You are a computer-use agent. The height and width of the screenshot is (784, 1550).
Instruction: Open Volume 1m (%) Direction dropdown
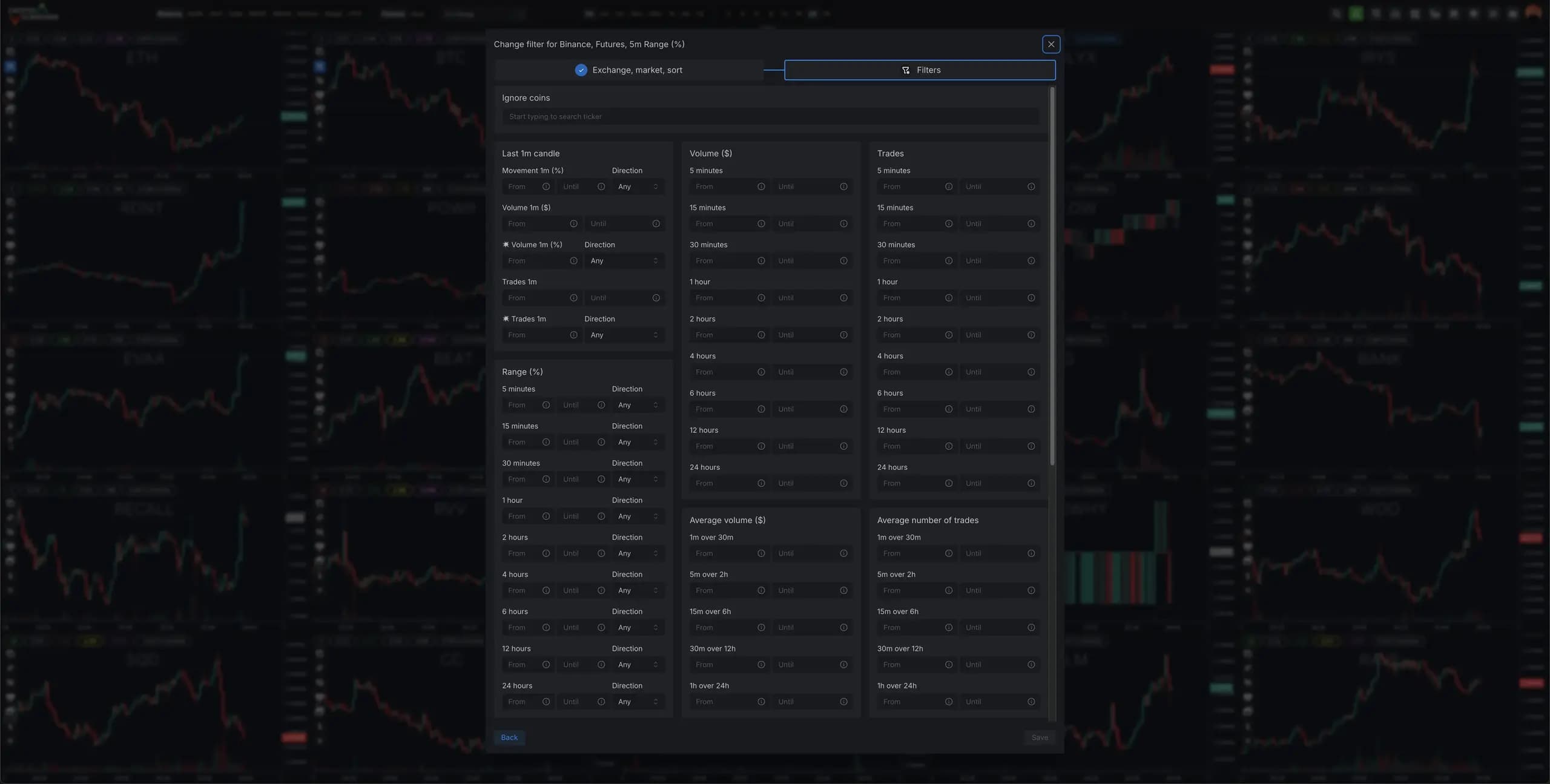(624, 261)
